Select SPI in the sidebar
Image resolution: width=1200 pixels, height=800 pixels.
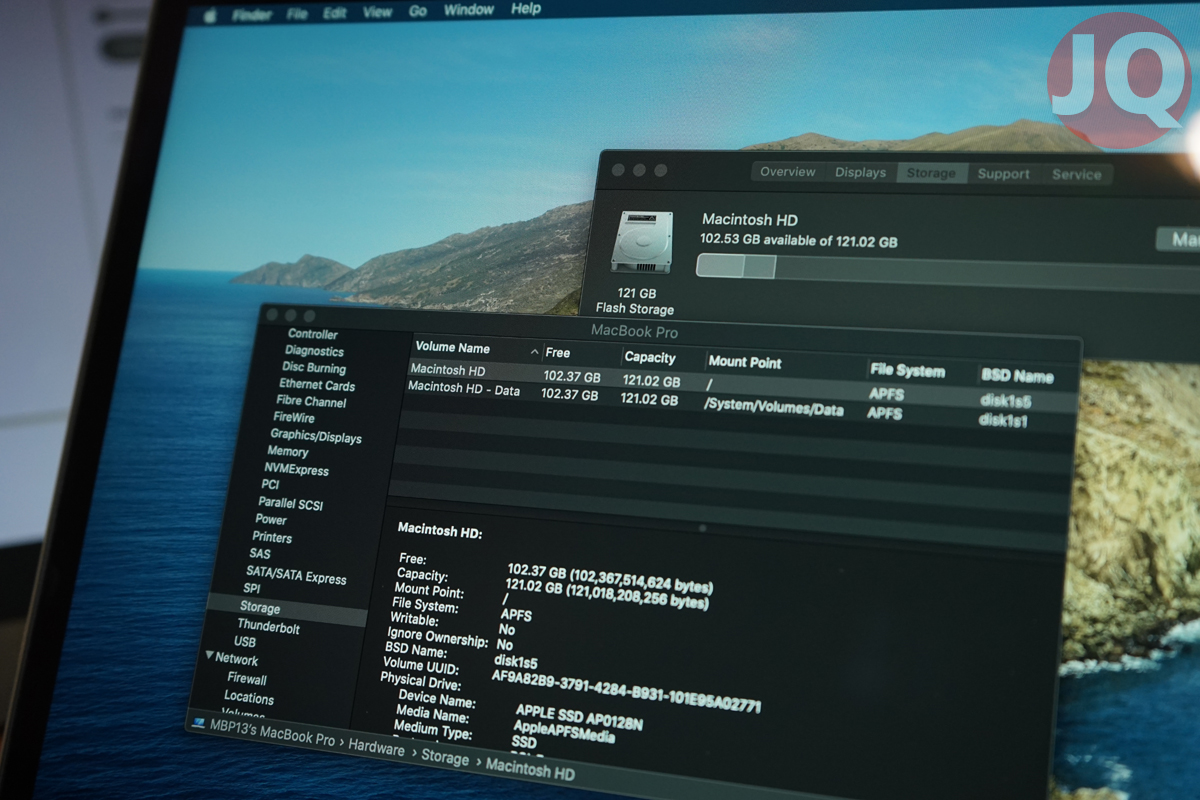point(252,589)
